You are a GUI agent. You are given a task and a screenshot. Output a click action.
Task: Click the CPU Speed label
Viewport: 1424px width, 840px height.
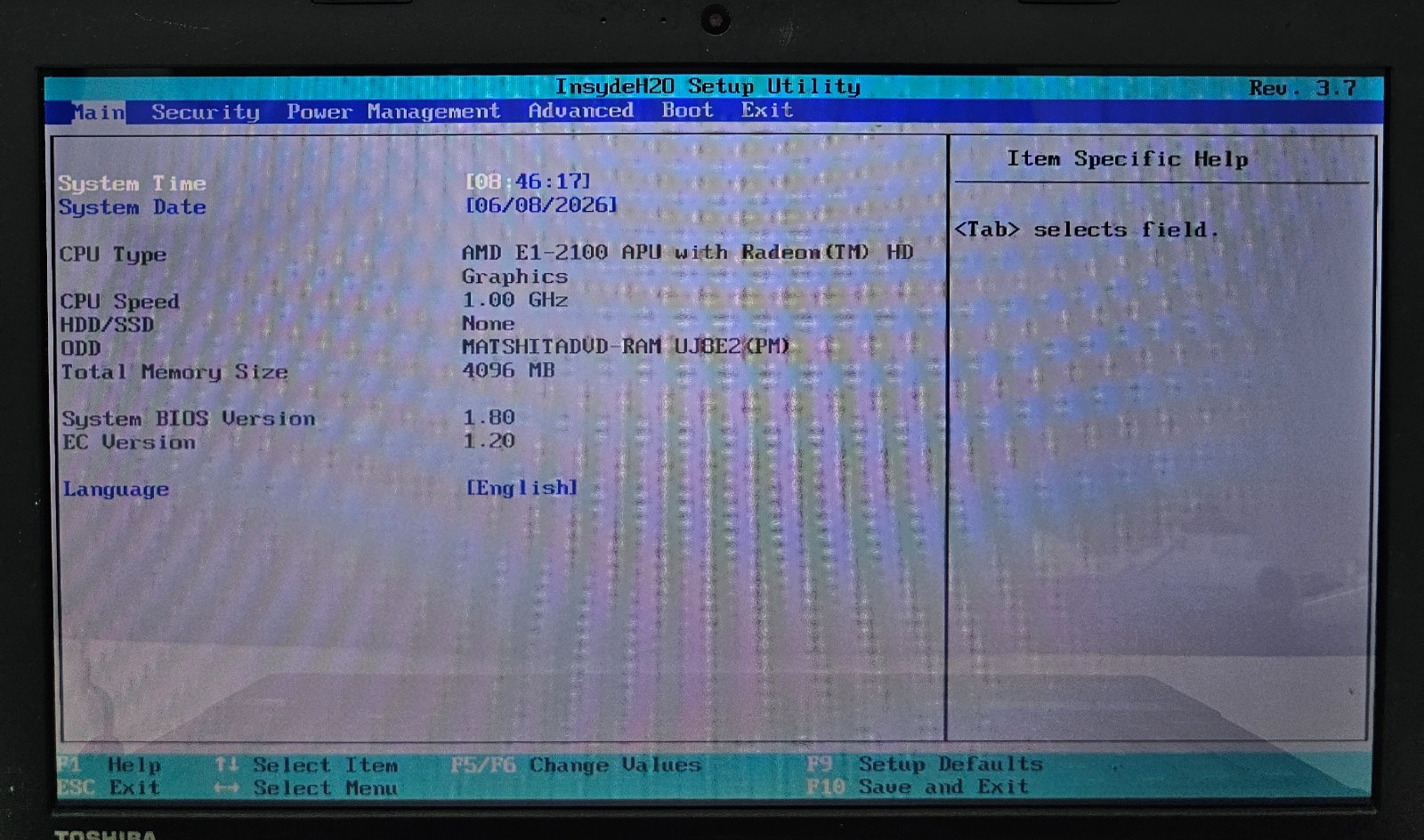click(x=119, y=302)
